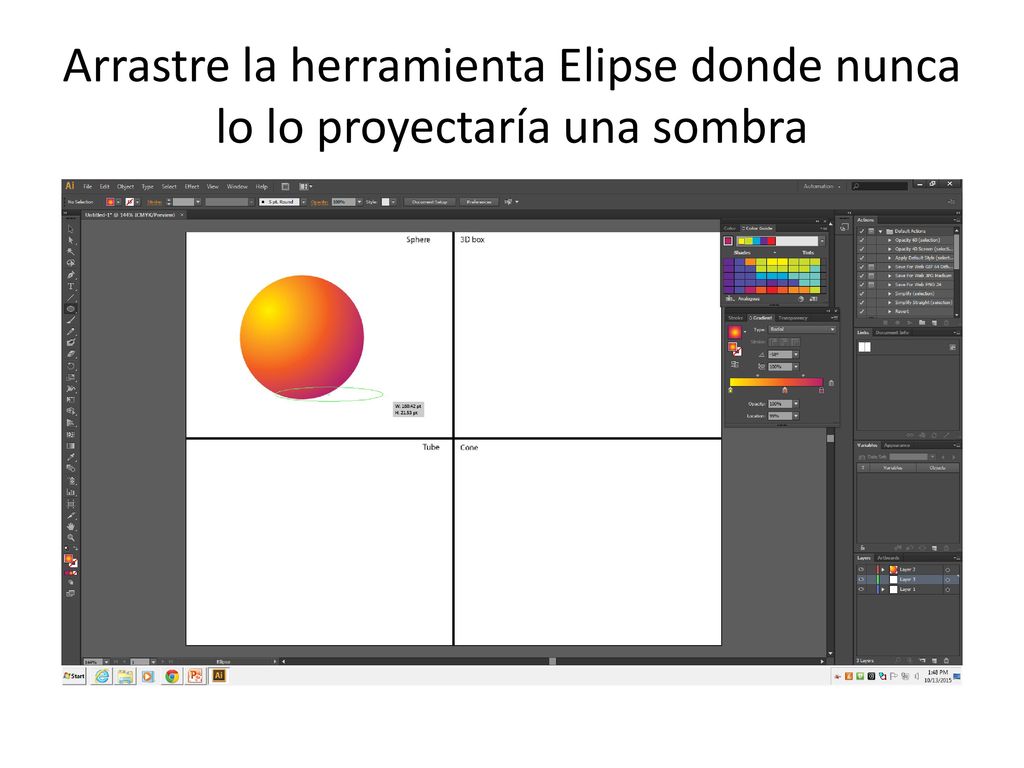Click the Fill color swatch in control bar

[x=110, y=202]
